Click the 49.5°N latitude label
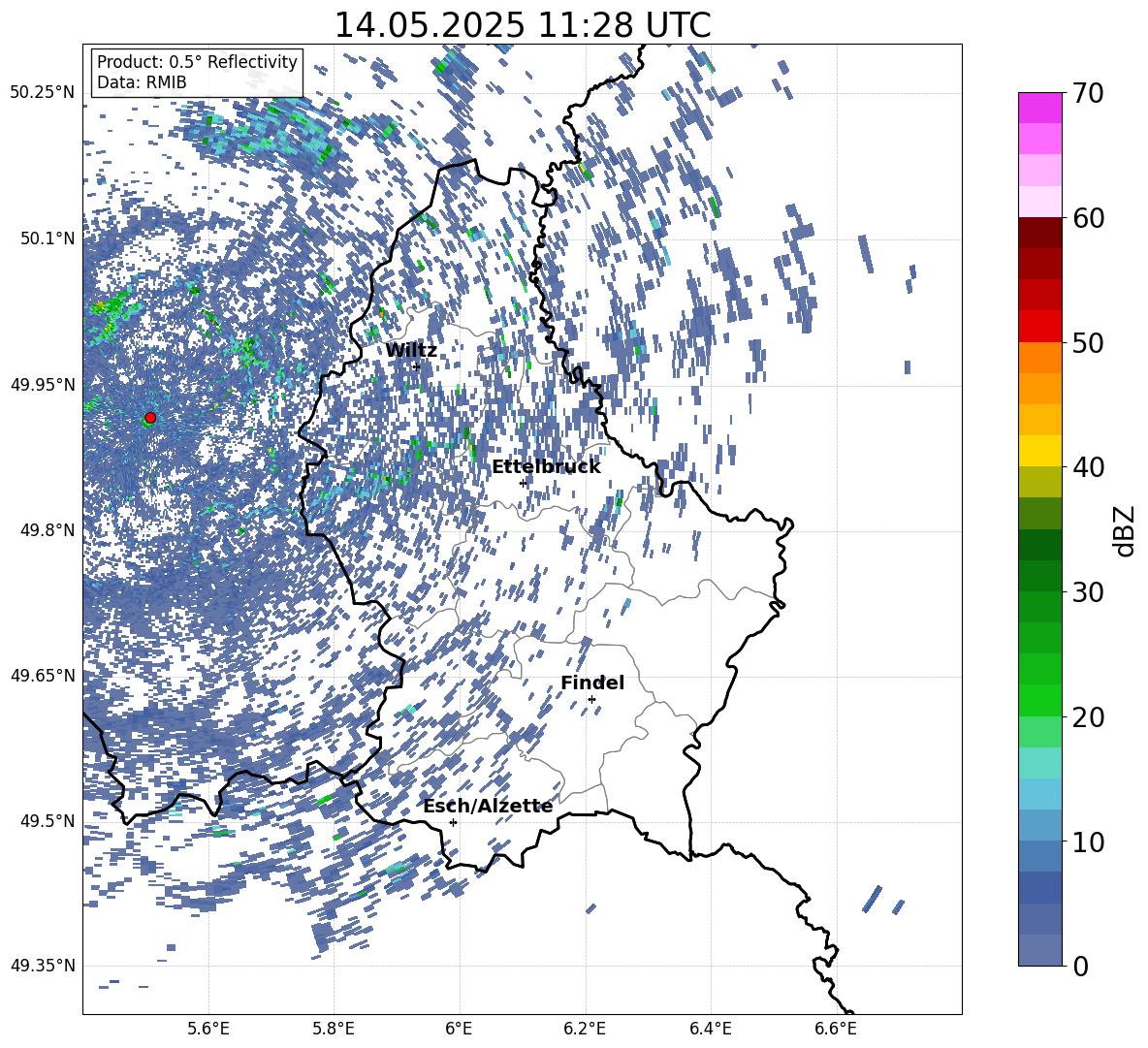1148x1048 pixels. (48, 820)
